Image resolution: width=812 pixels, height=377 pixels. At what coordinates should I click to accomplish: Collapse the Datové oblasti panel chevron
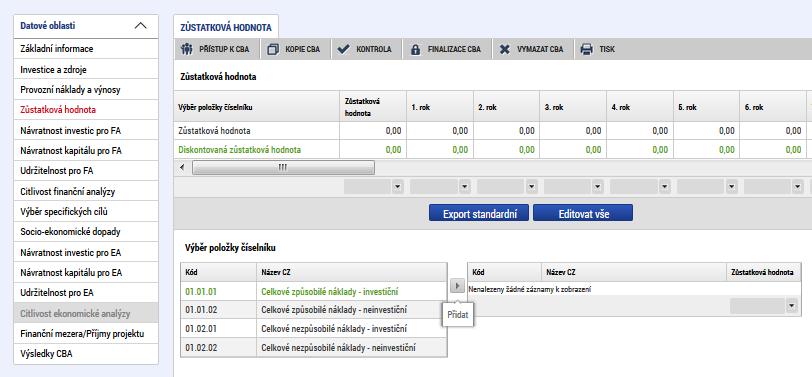(x=140, y=26)
